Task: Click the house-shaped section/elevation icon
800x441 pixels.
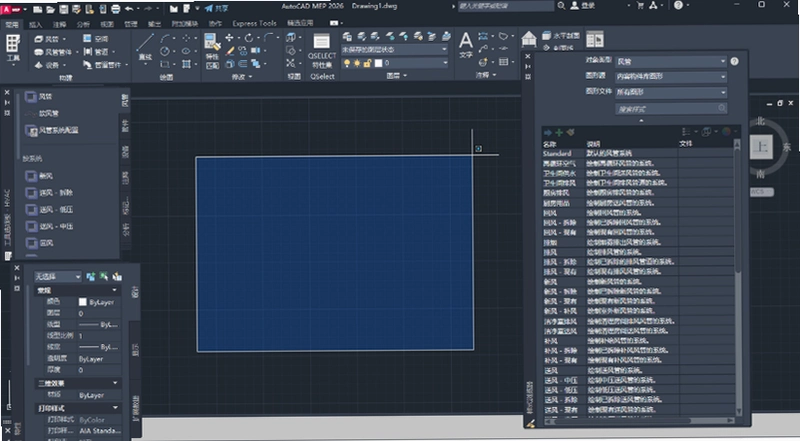Action: [x=529, y=39]
